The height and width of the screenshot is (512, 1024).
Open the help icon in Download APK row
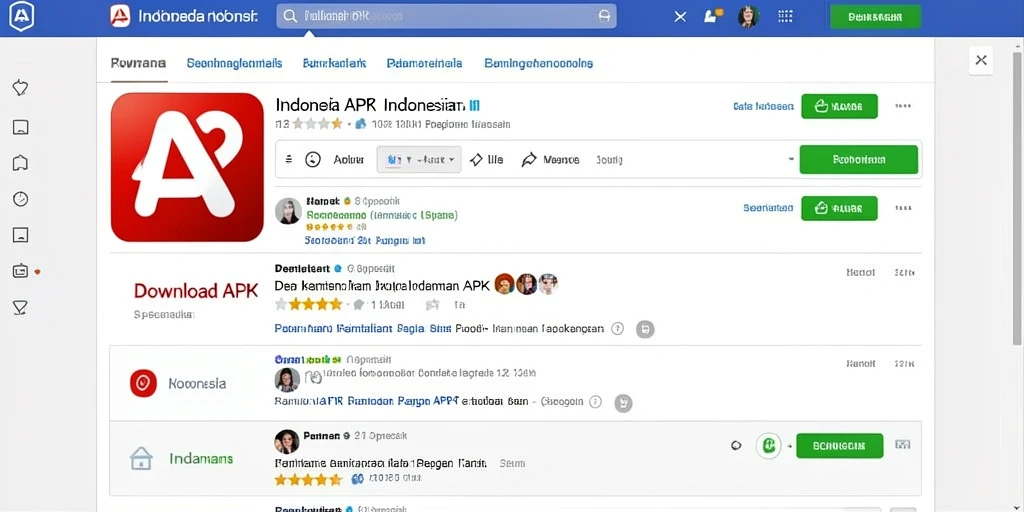tap(617, 328)
